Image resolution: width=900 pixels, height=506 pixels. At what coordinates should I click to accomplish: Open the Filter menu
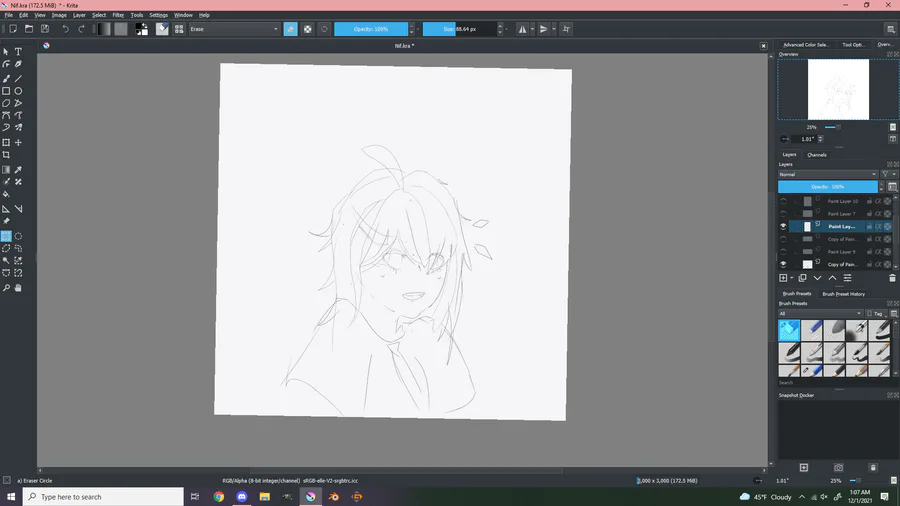click(x=118, y=15)
